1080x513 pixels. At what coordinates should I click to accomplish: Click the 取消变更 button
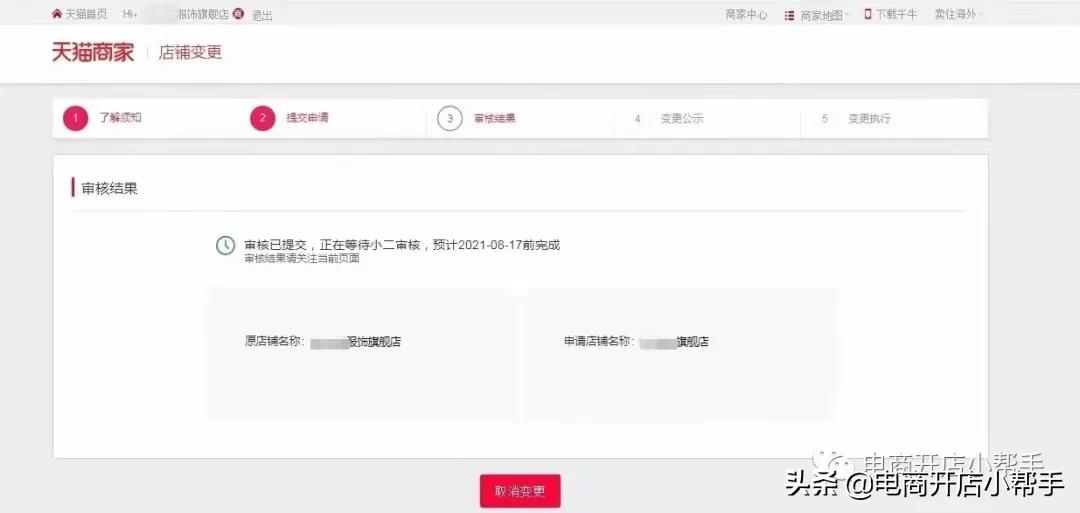[520, 491]
